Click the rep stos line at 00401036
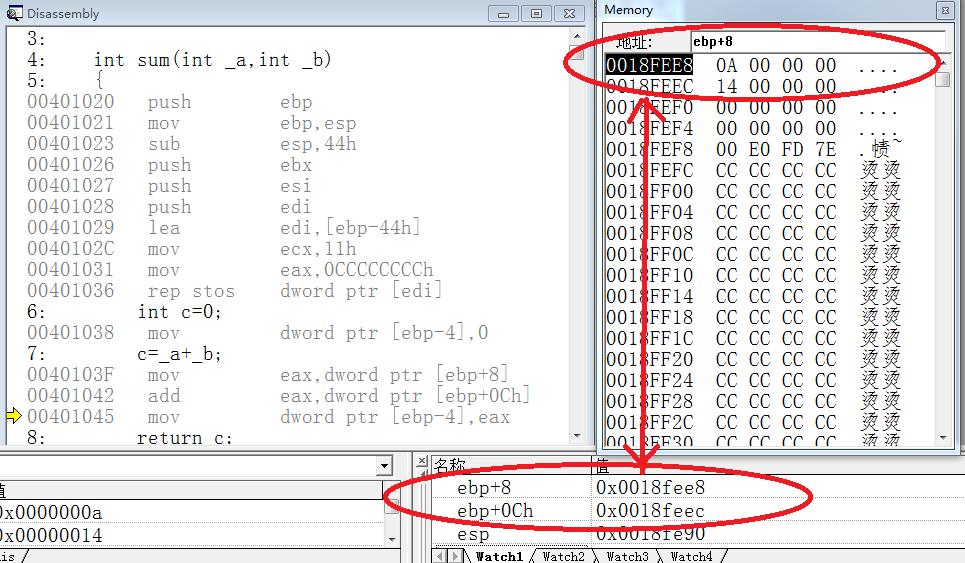 coord(234,291)
